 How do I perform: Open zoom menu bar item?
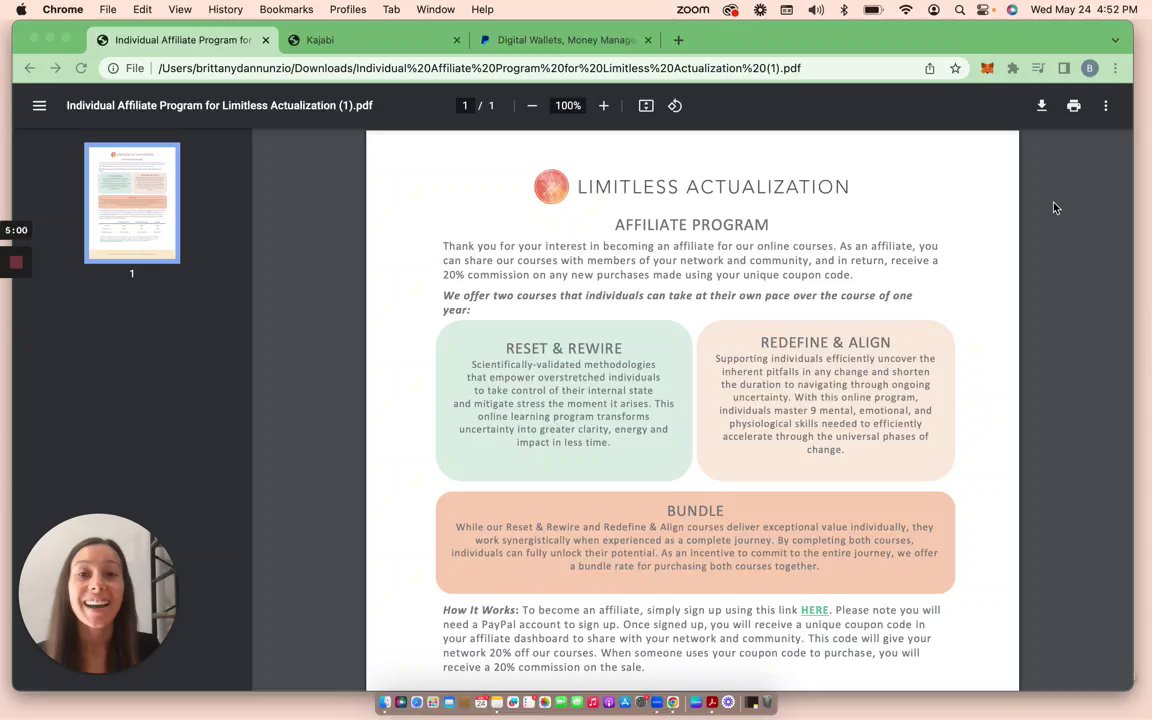(693, 10)
